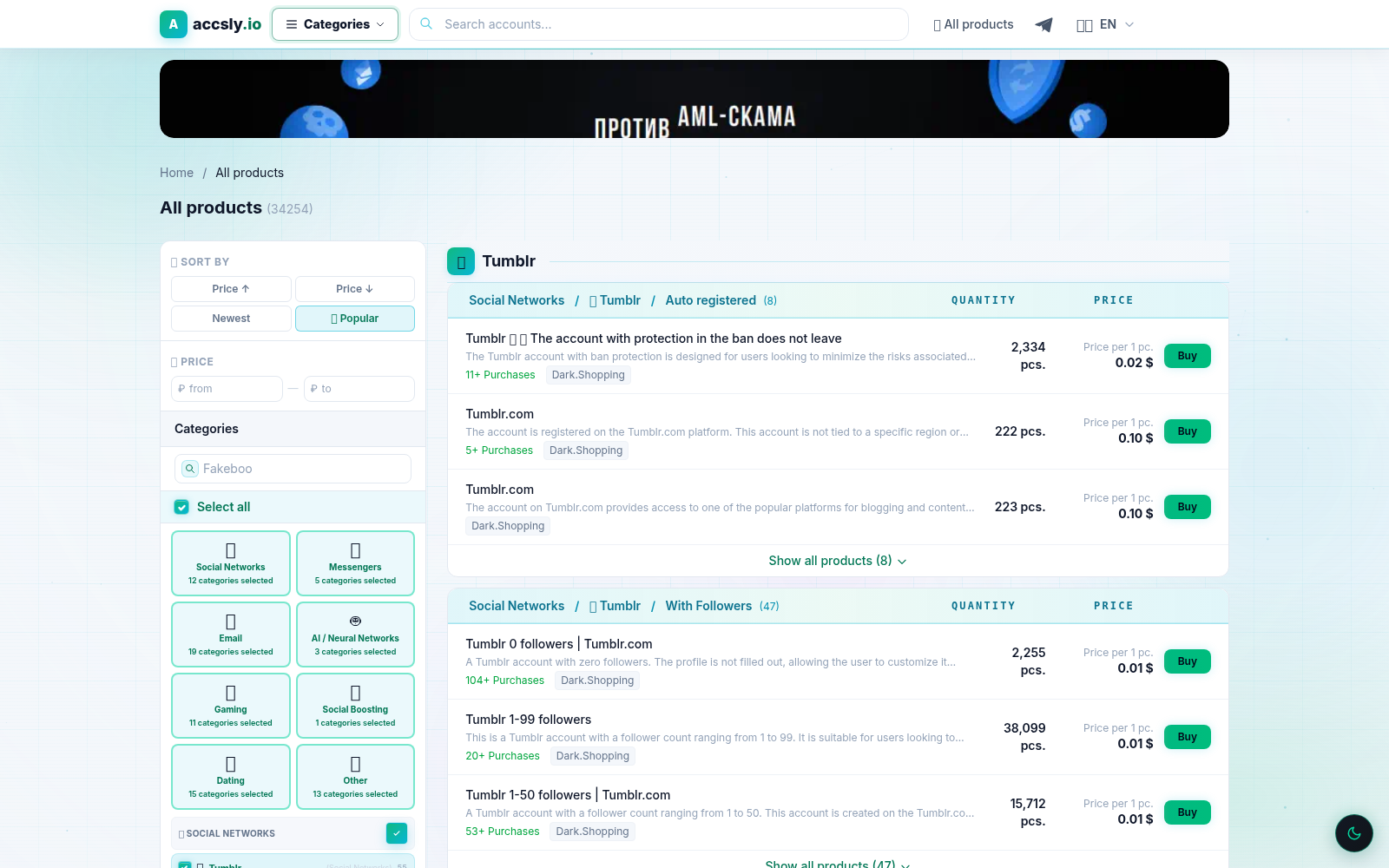Buy Tumblr 1-99 followers account
This screenshot has width=1389, height=868.
coord(1187,737)
